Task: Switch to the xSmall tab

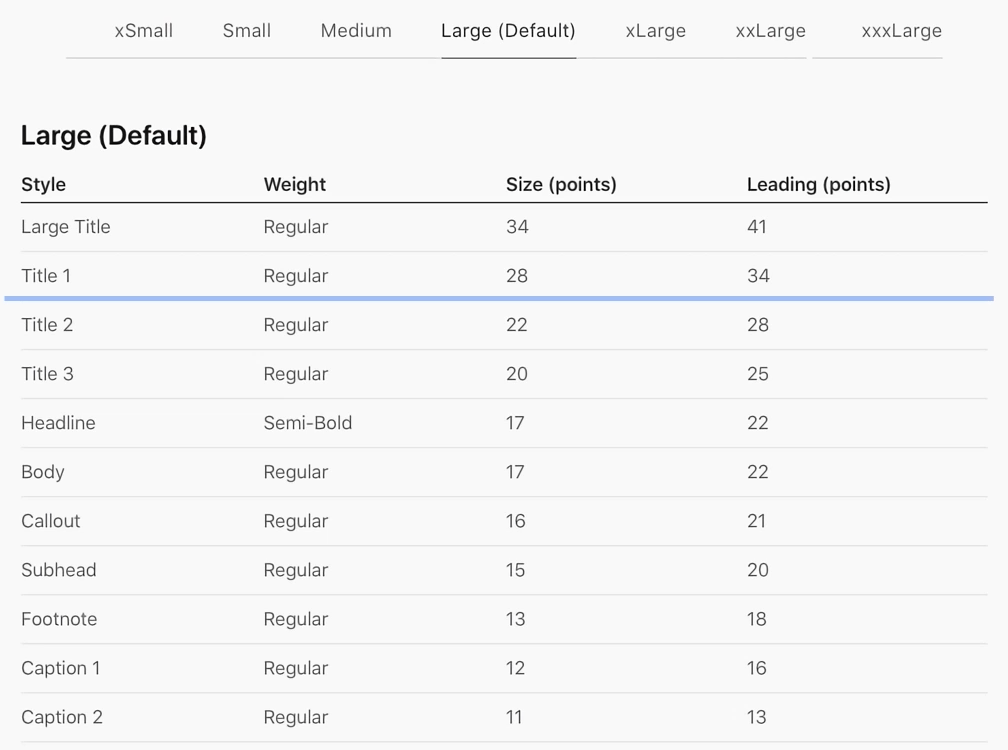Action: [144, 31]
